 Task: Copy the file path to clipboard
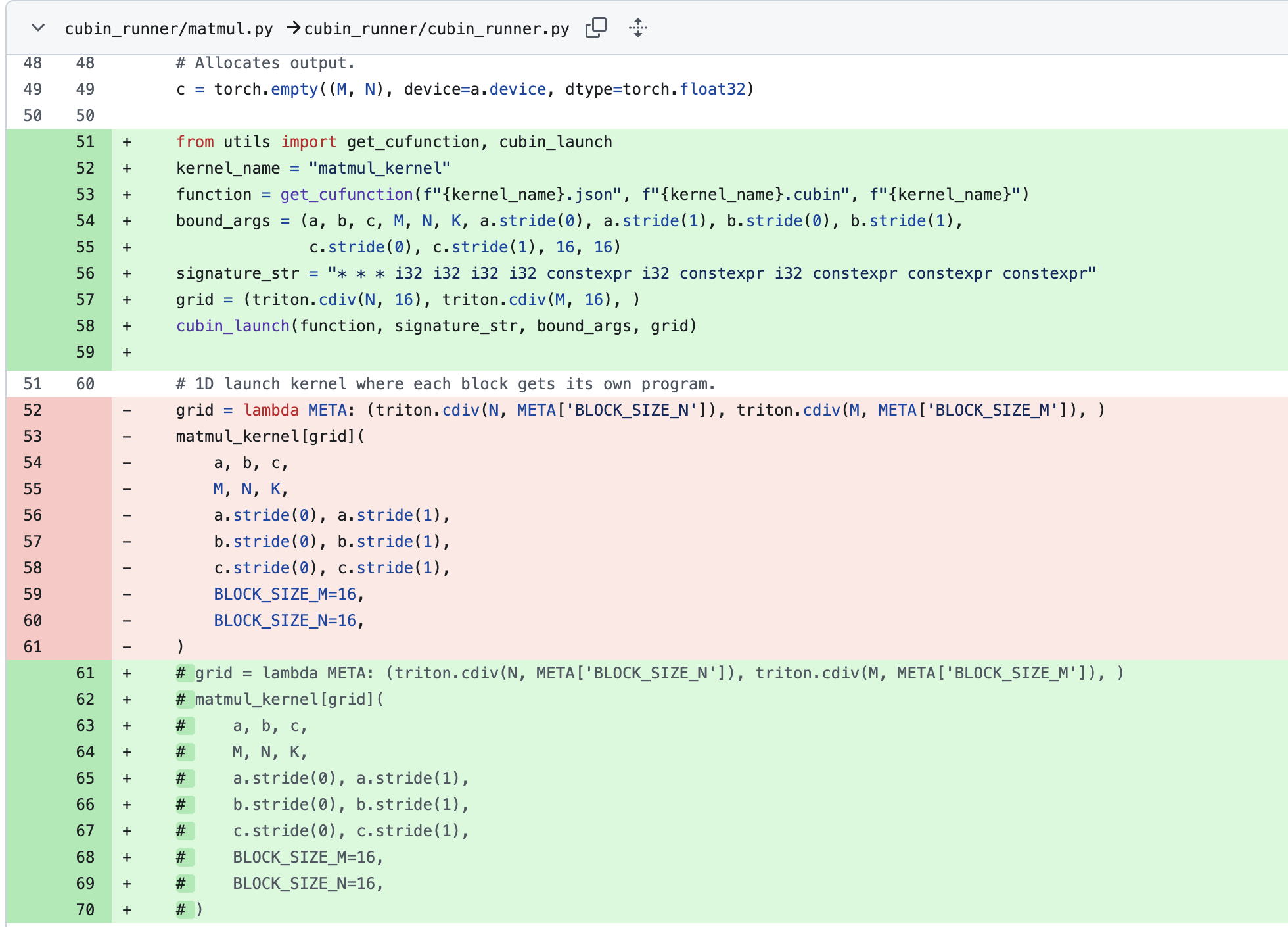[595, 28]
